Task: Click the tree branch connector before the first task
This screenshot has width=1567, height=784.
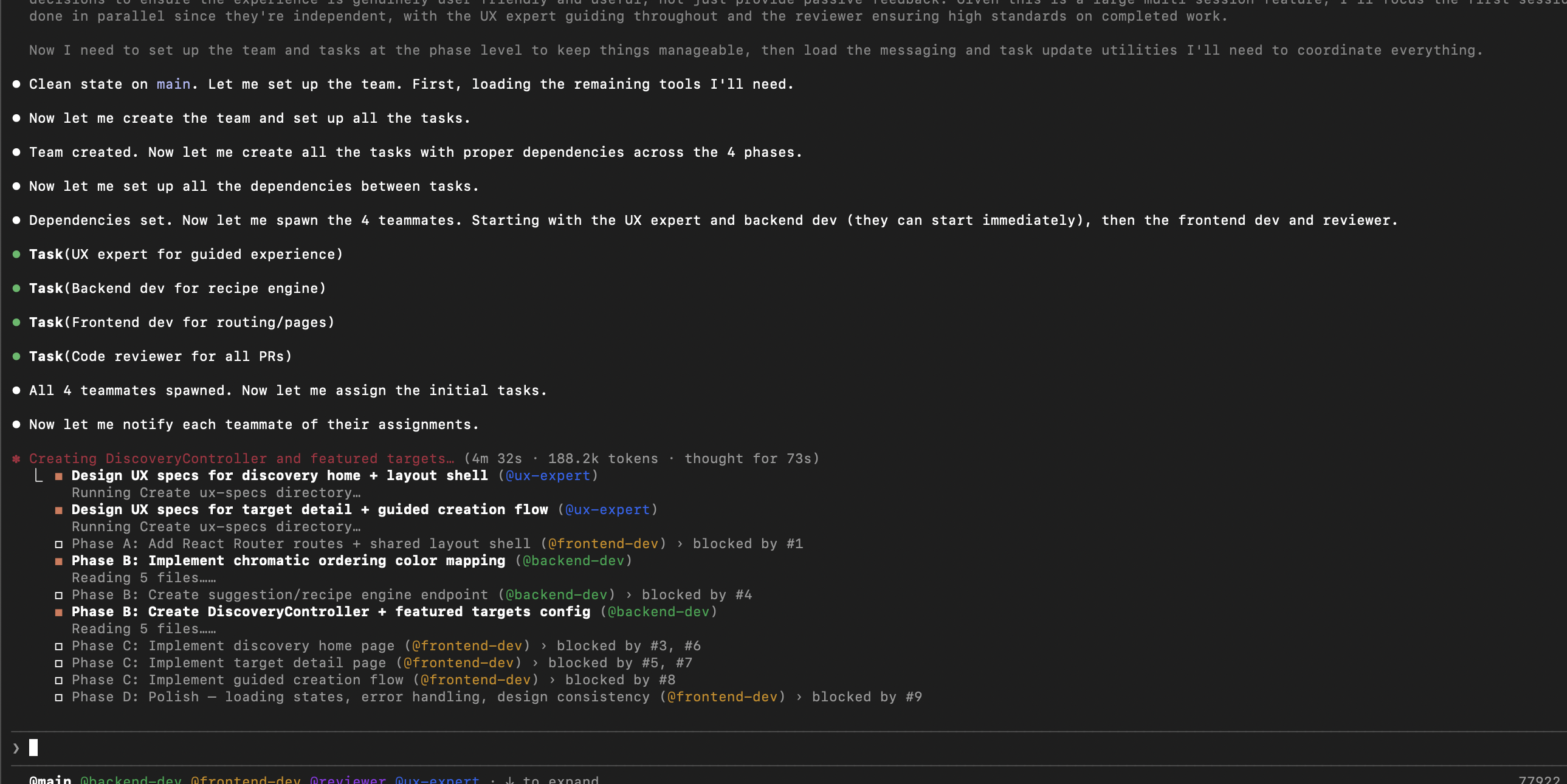Action: pos(38,476)
